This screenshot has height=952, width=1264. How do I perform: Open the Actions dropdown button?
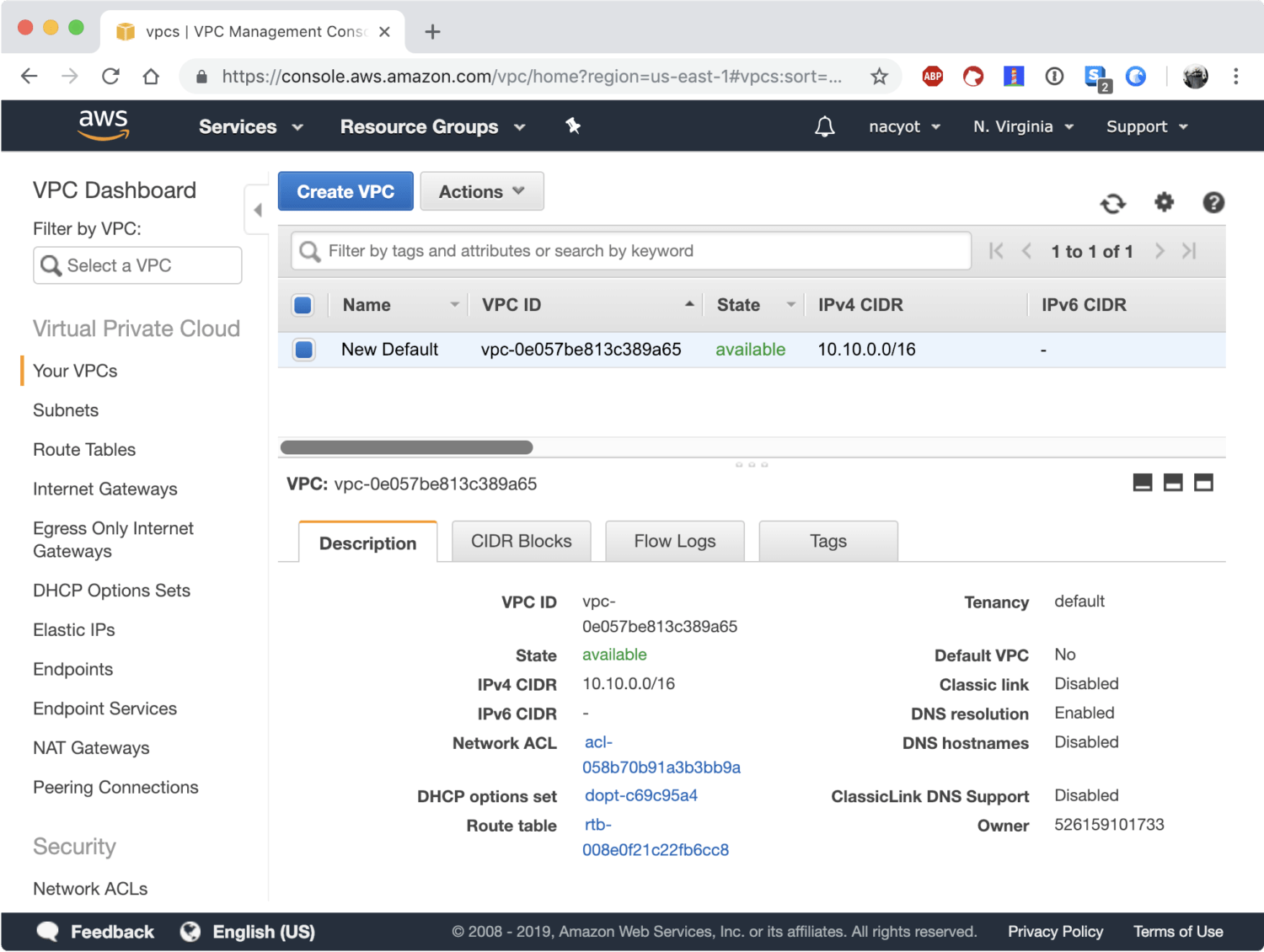click(x=482, y=191)
